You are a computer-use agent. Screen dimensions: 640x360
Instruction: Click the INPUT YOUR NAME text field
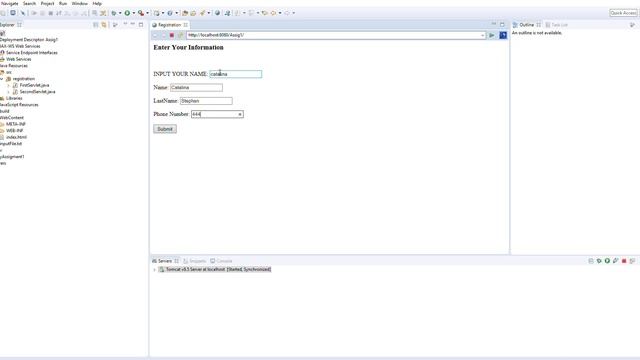pos(236,74)
